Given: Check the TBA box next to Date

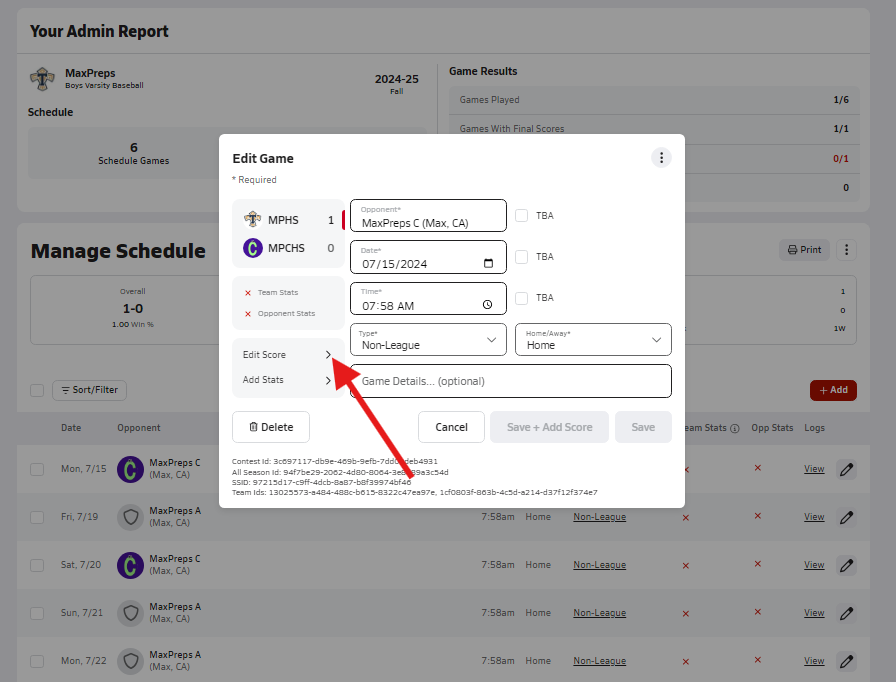Looking at the screenshot, I should (521, 256).
